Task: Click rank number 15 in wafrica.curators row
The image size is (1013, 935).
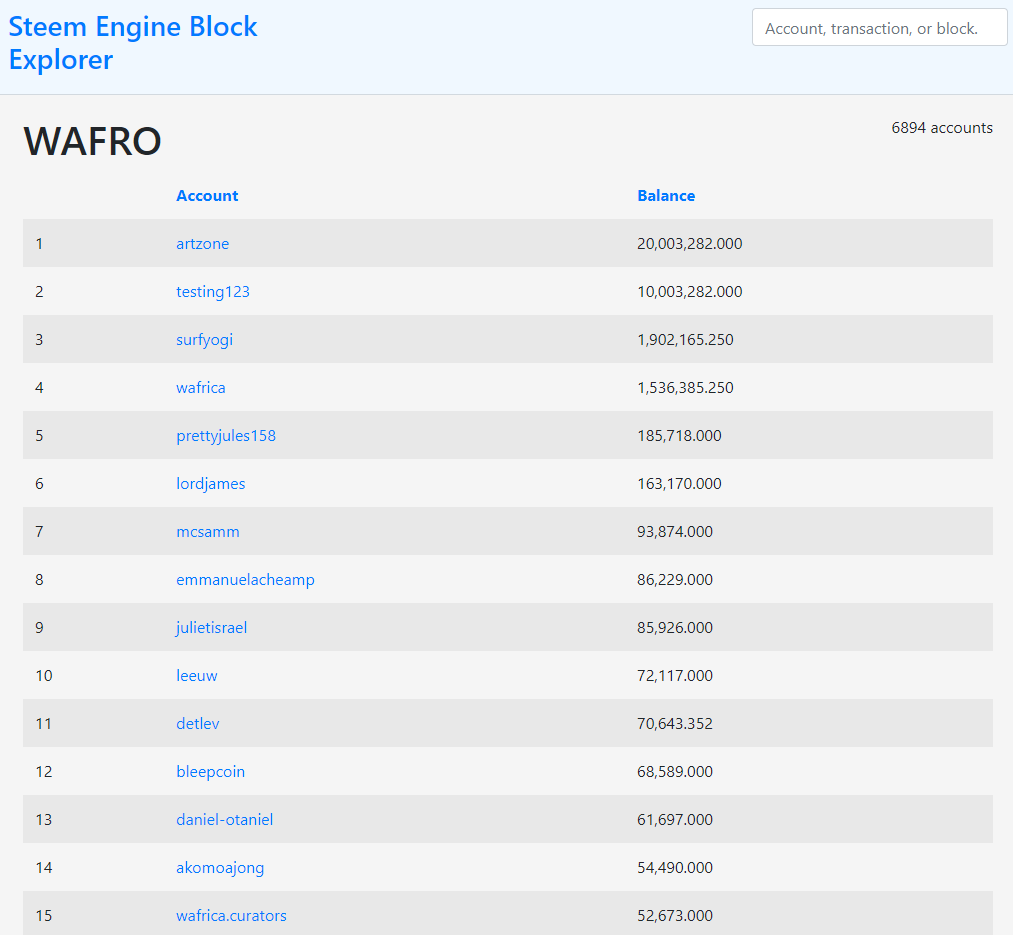Action: [x=44, y=916]
